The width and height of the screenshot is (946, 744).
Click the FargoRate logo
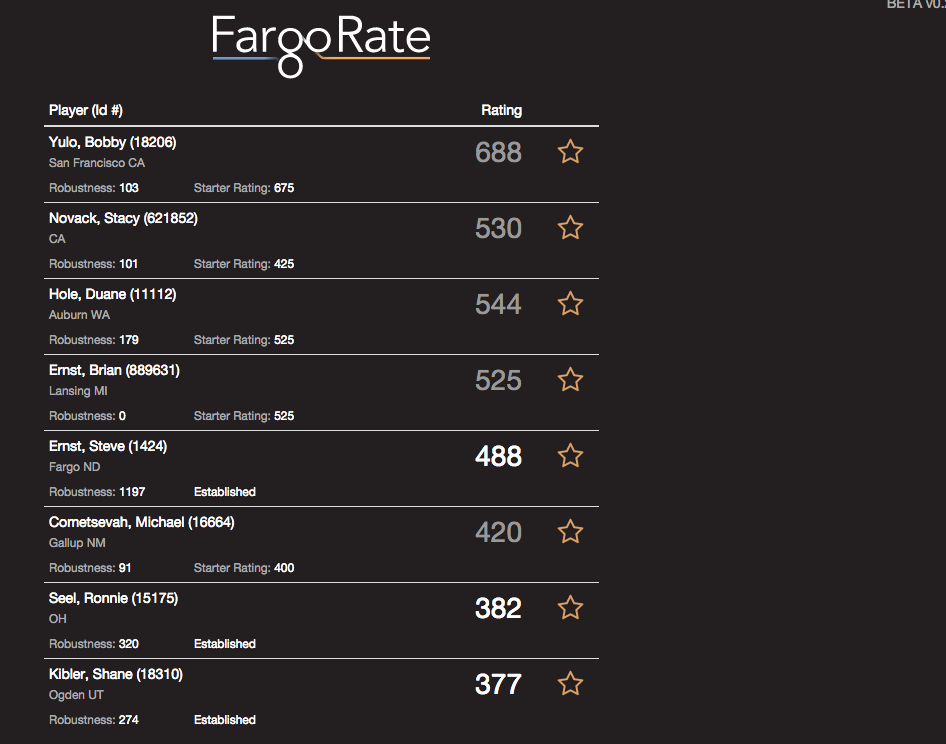pyautogui.click(x=321, y=46)
